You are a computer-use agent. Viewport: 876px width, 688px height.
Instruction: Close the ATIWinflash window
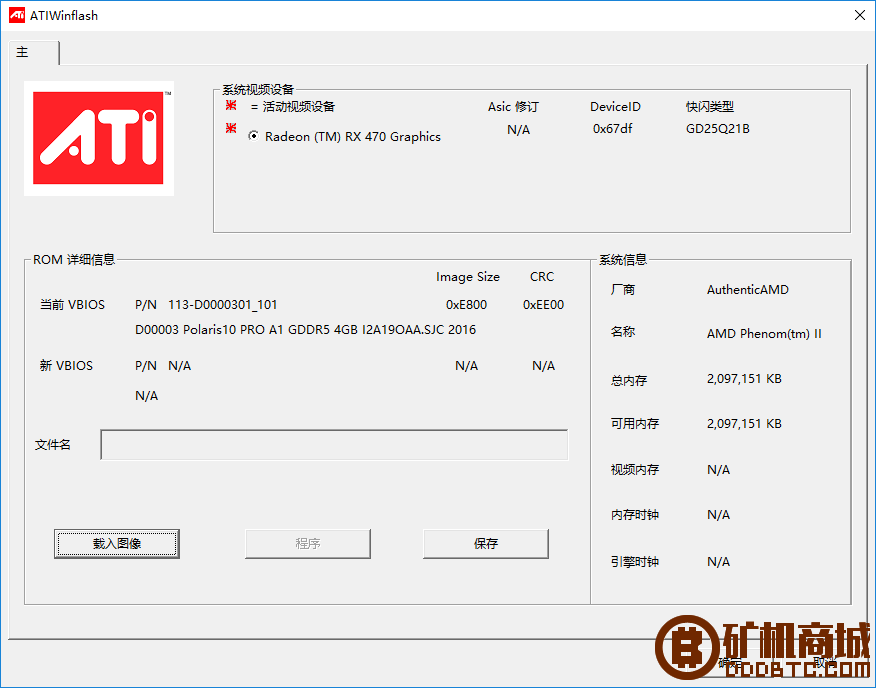[860, 15]
